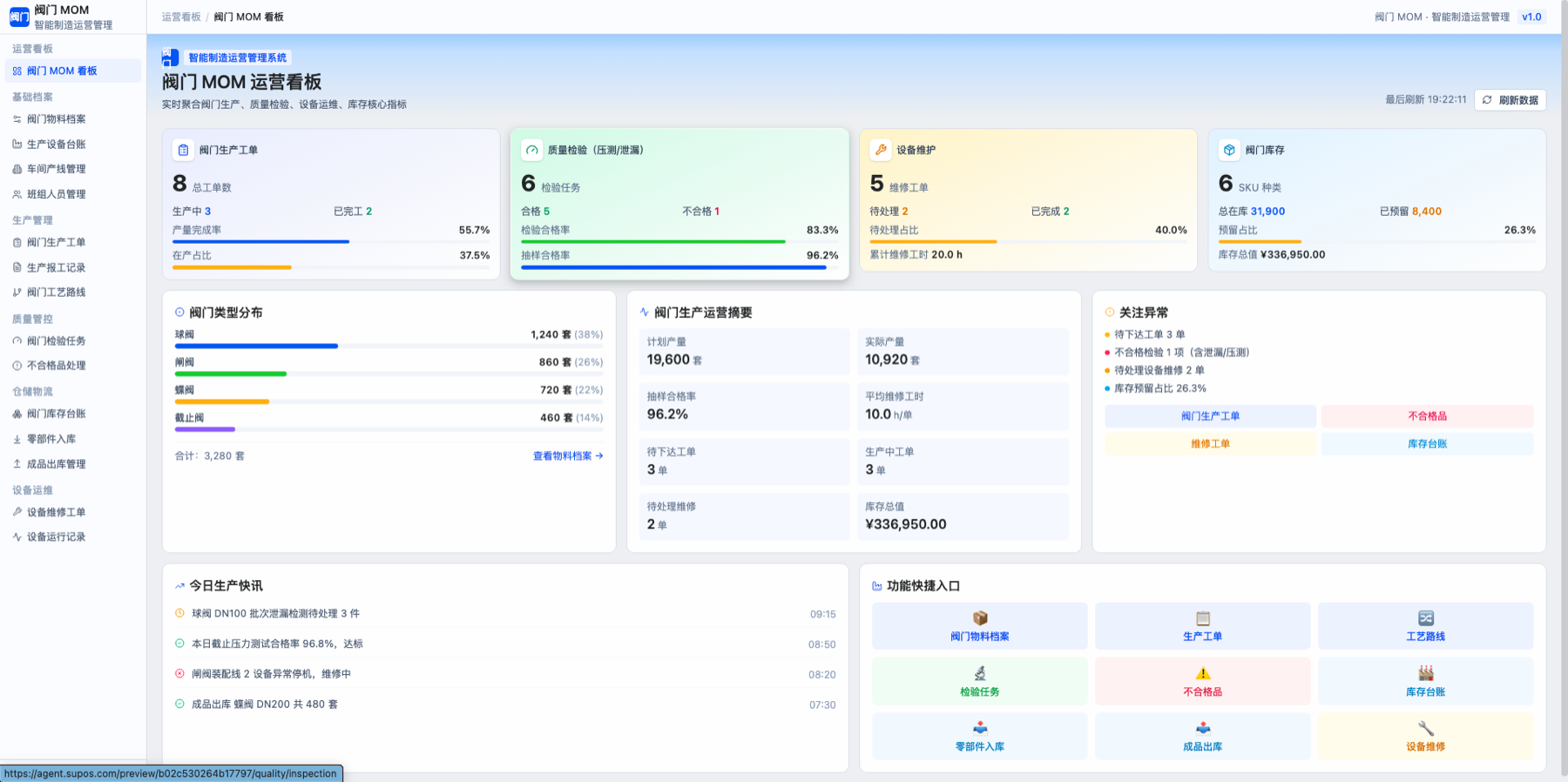Click the 最后刷新 19:22:11 timestamp
The width and height of the screenshot is (1568, 782).
tap(1426, 100)
